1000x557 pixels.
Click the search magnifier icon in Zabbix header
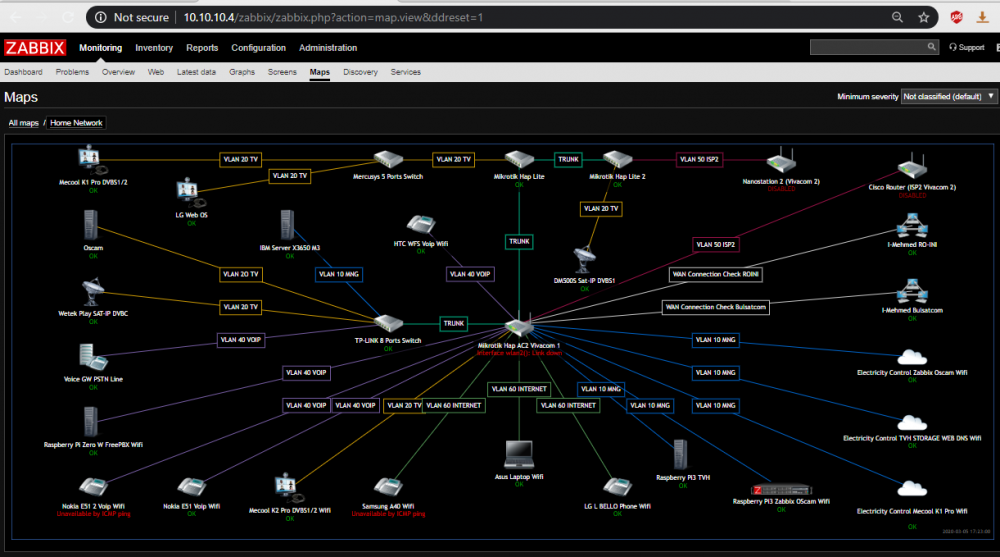coord(931,47)
